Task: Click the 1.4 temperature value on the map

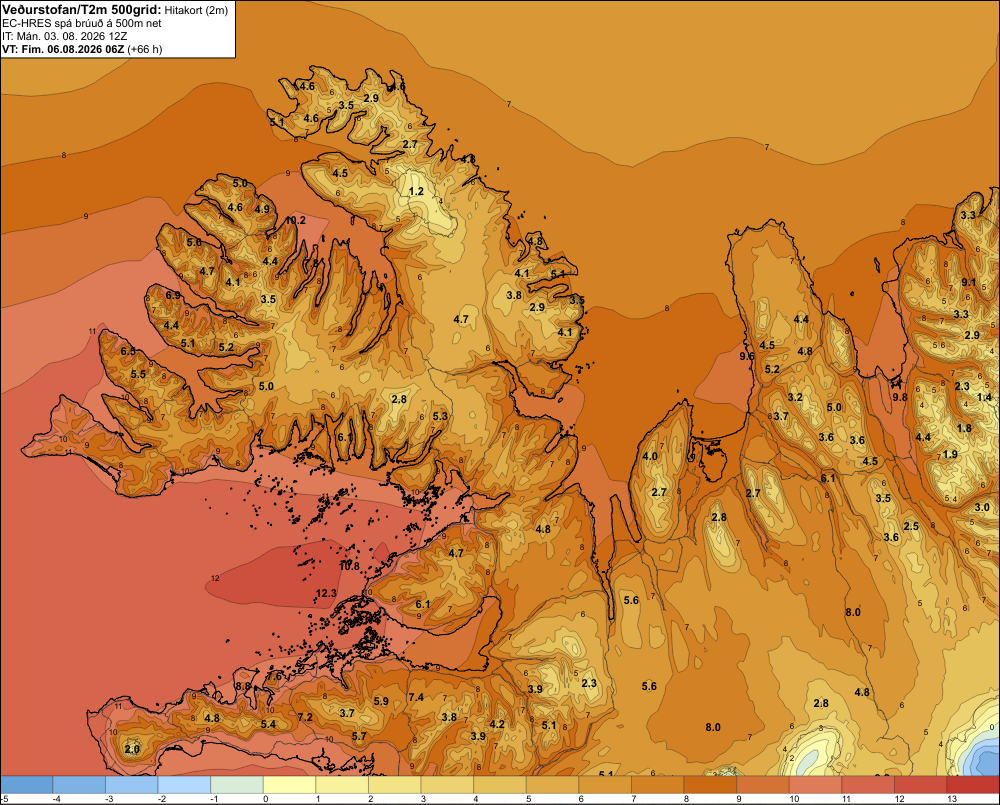Action: (x=985, y=397)
